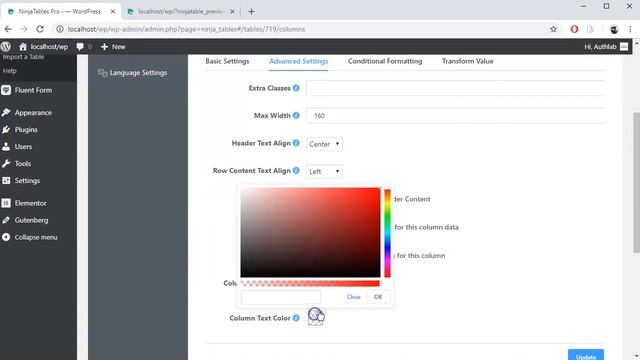Open the browser three-dot menu
The height and width of the screenshot is (360, 640).
pyautogui.click(x=630, y=29)
